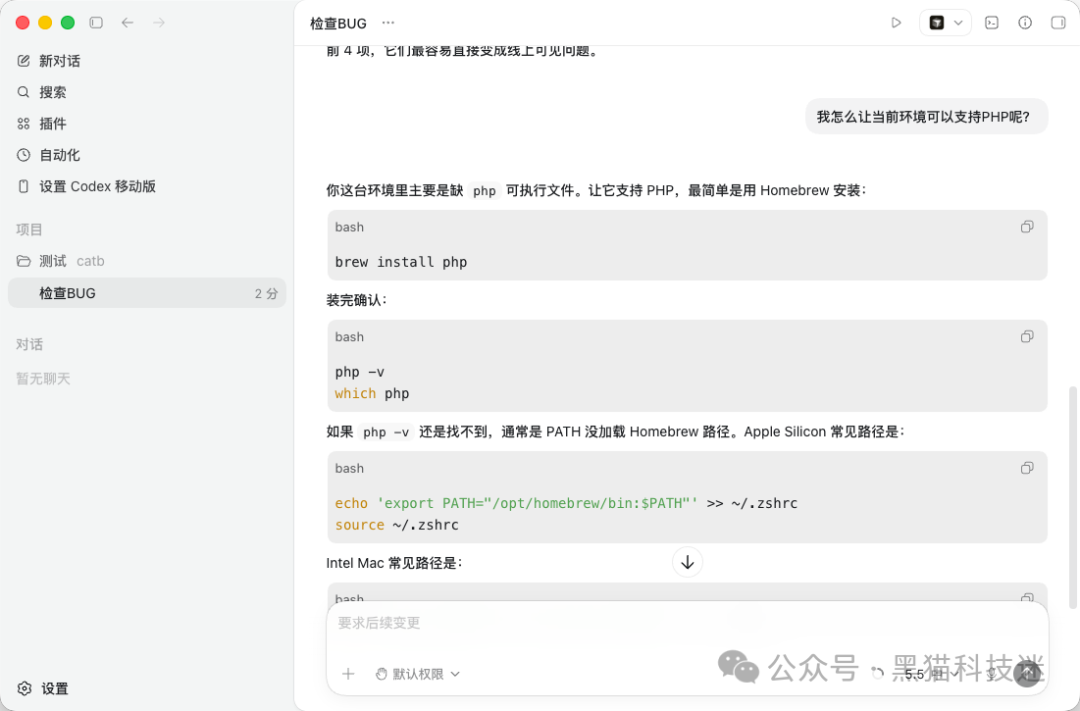
Task: Click the conversation vertical scrollbar
Action: coord(1072,497)
